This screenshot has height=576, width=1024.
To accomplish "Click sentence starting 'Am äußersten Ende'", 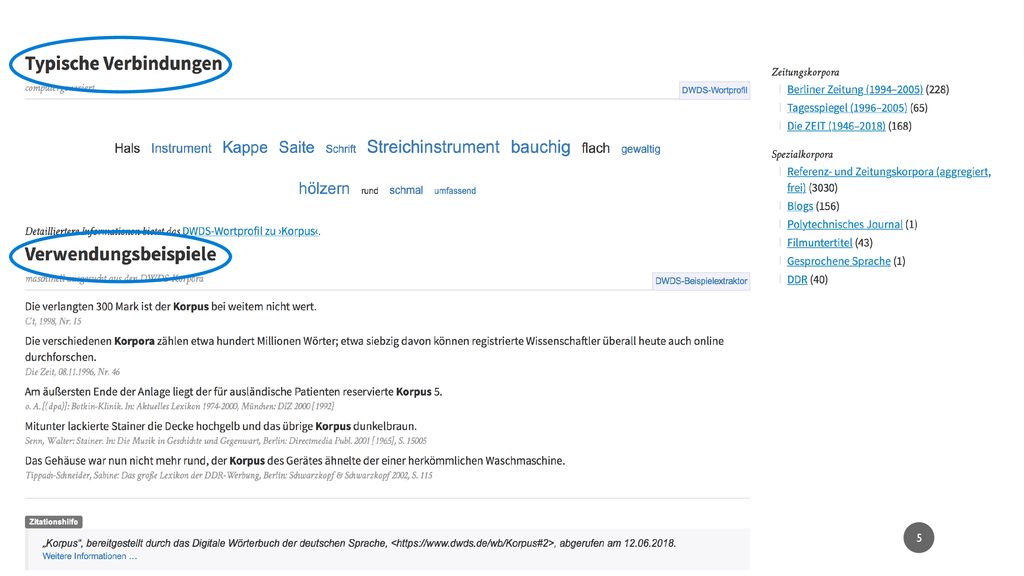I will click(234, 392).
